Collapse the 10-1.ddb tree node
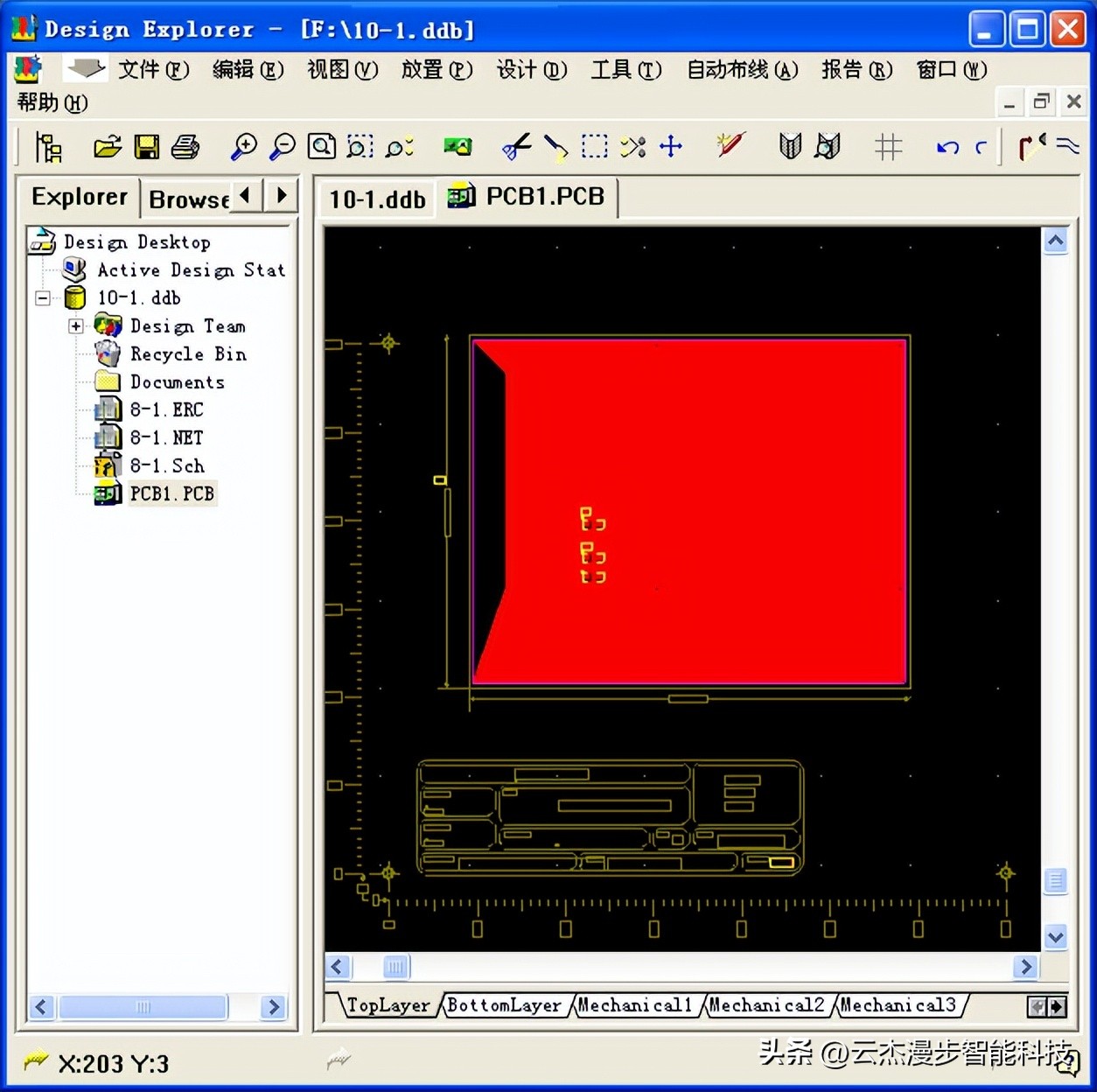The image size is (1097, 1092). click(42, 297)
